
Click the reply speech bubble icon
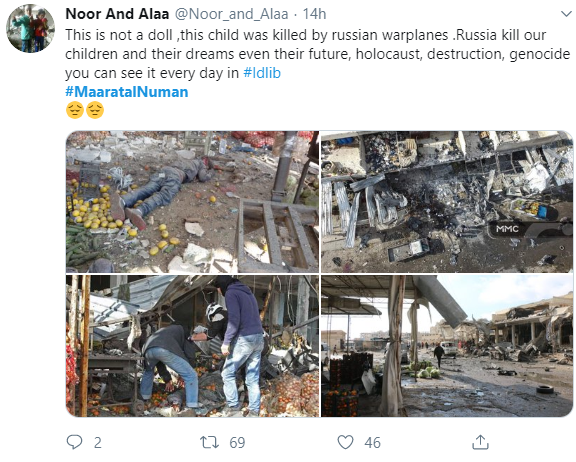[75, 442]
